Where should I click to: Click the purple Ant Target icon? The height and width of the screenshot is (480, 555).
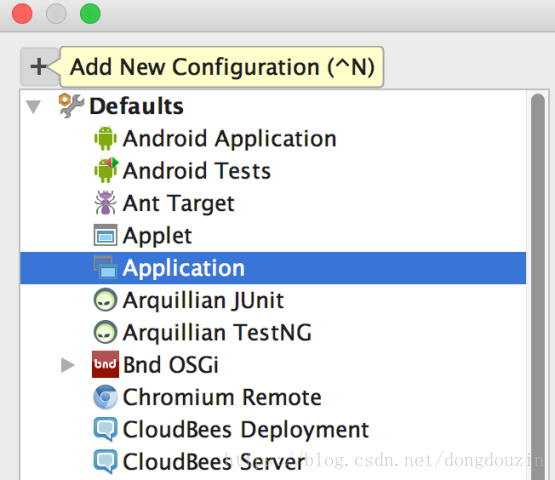(105, 203)
